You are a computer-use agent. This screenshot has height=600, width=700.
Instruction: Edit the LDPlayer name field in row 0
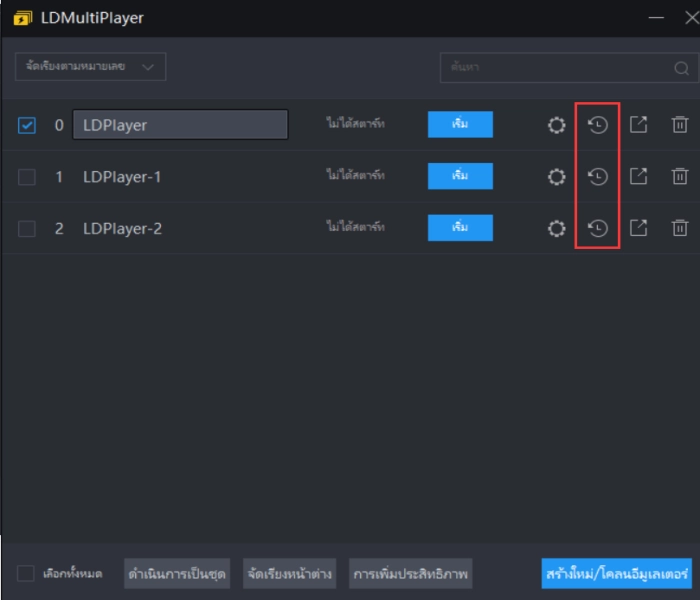point(180,125)
